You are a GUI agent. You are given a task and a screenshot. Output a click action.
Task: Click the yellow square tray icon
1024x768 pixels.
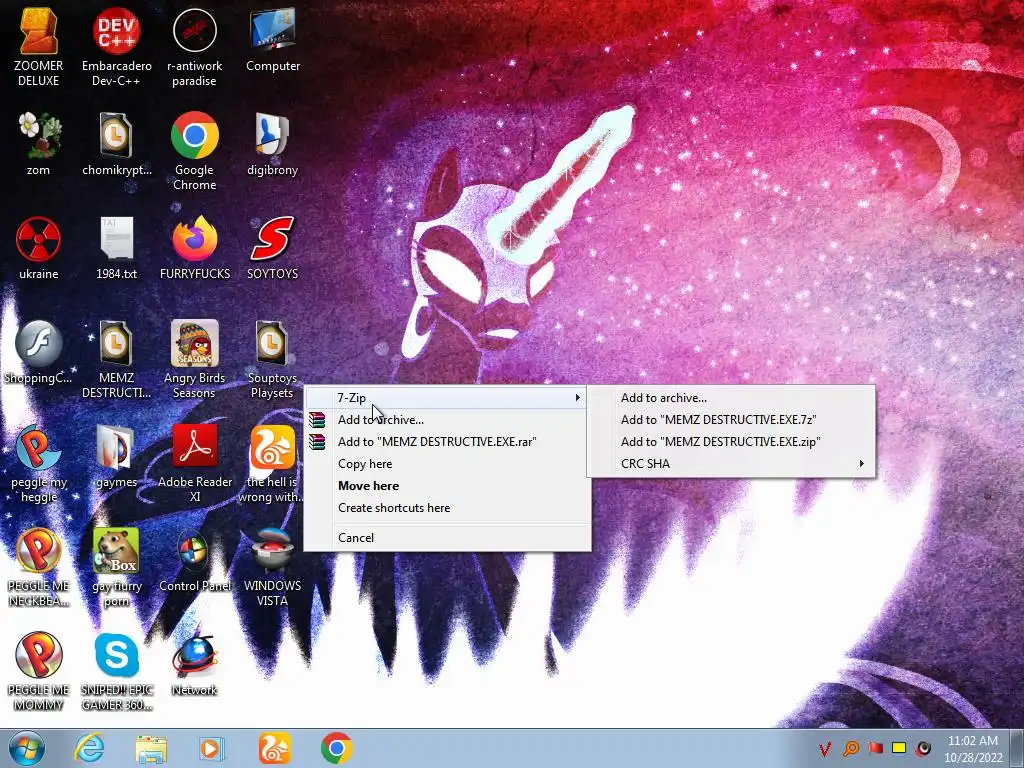point(899,748)
